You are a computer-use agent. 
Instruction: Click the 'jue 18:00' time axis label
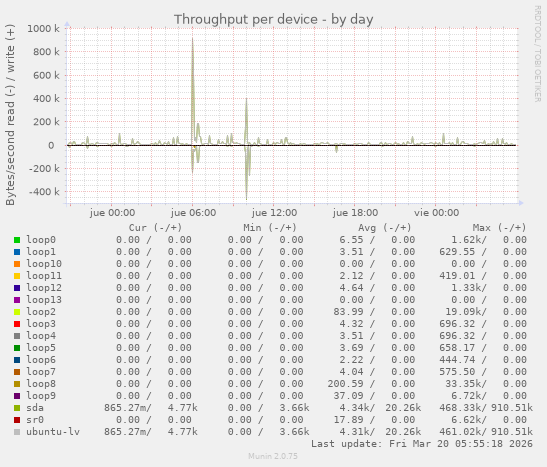tap(355, 213)
